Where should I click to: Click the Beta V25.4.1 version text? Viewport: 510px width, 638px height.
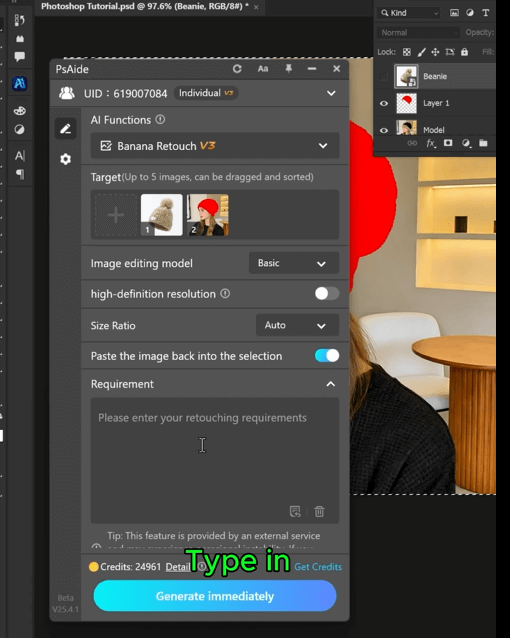tap(66, 603)
